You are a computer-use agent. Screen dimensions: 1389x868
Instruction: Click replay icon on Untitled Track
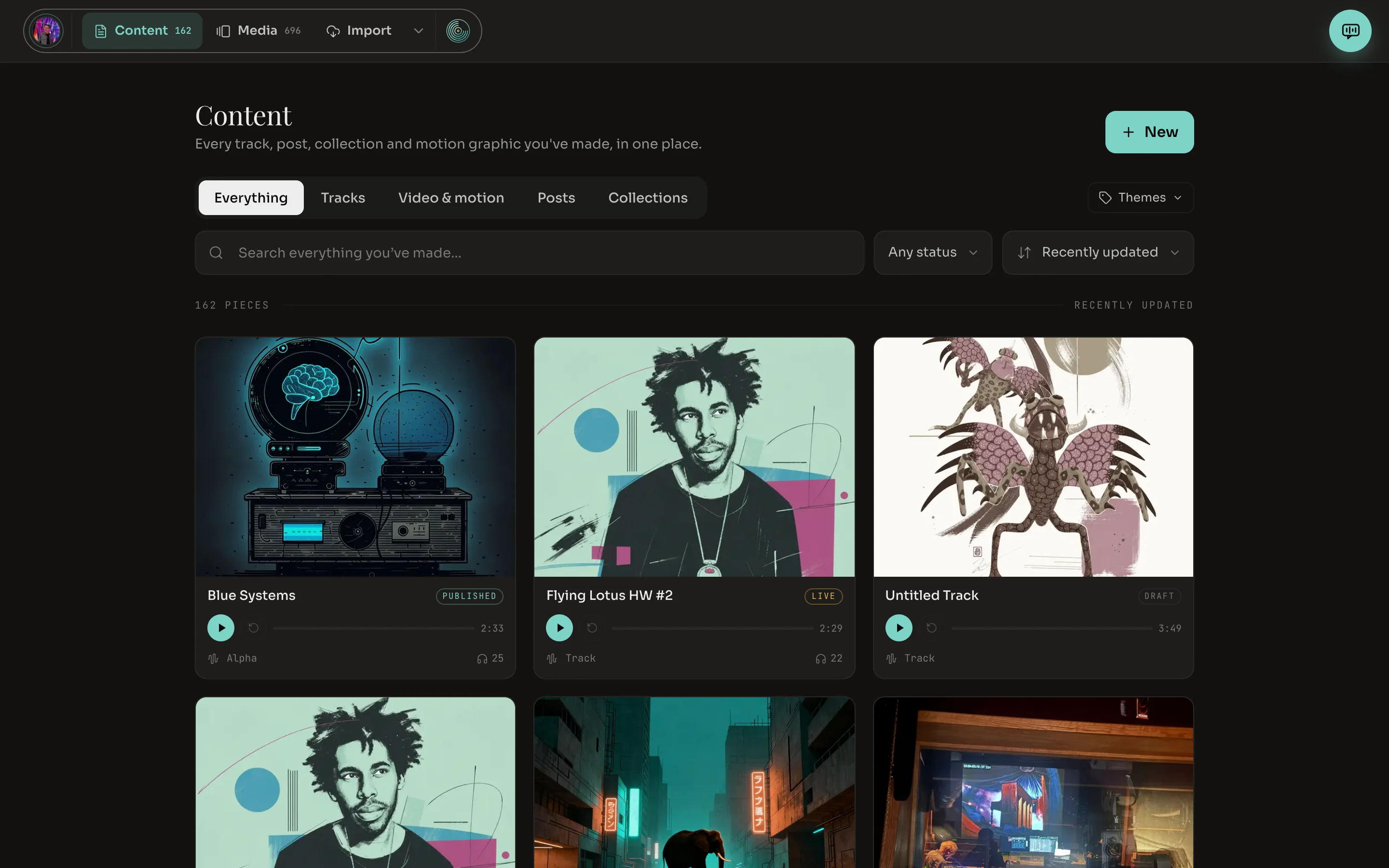[932, 628]
